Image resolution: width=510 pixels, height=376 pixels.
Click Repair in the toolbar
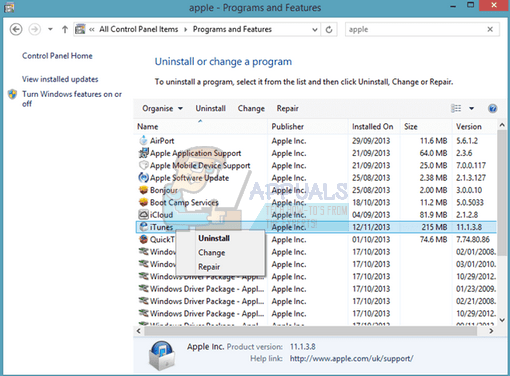click(287, 108)
